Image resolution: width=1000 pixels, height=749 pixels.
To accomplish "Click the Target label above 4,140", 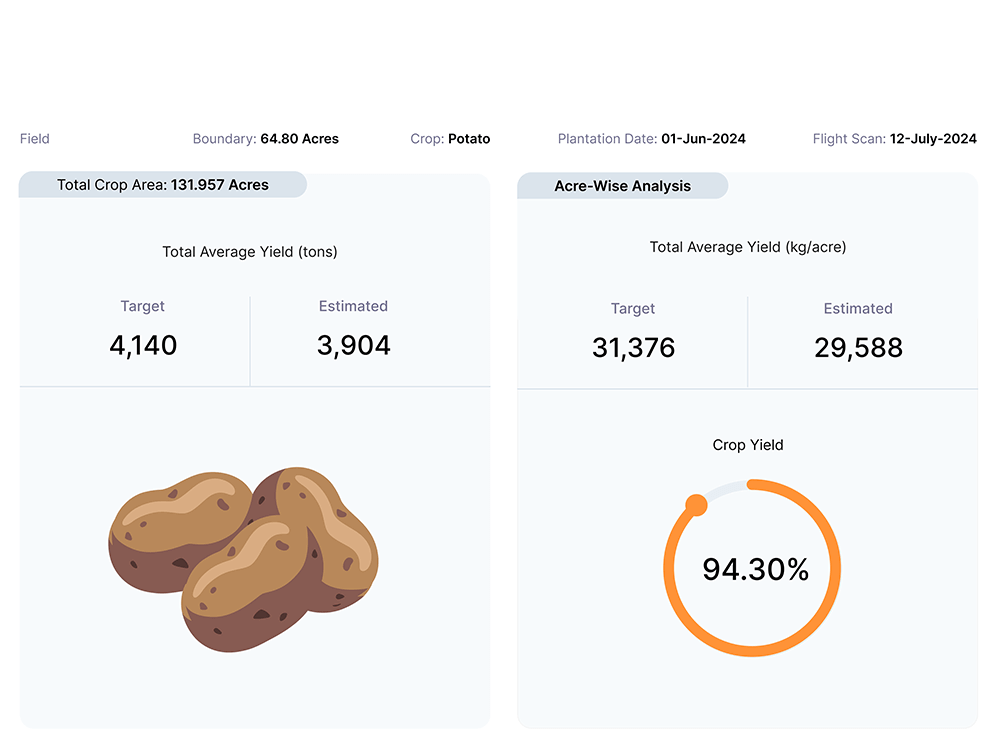I will tap(143, 307).
